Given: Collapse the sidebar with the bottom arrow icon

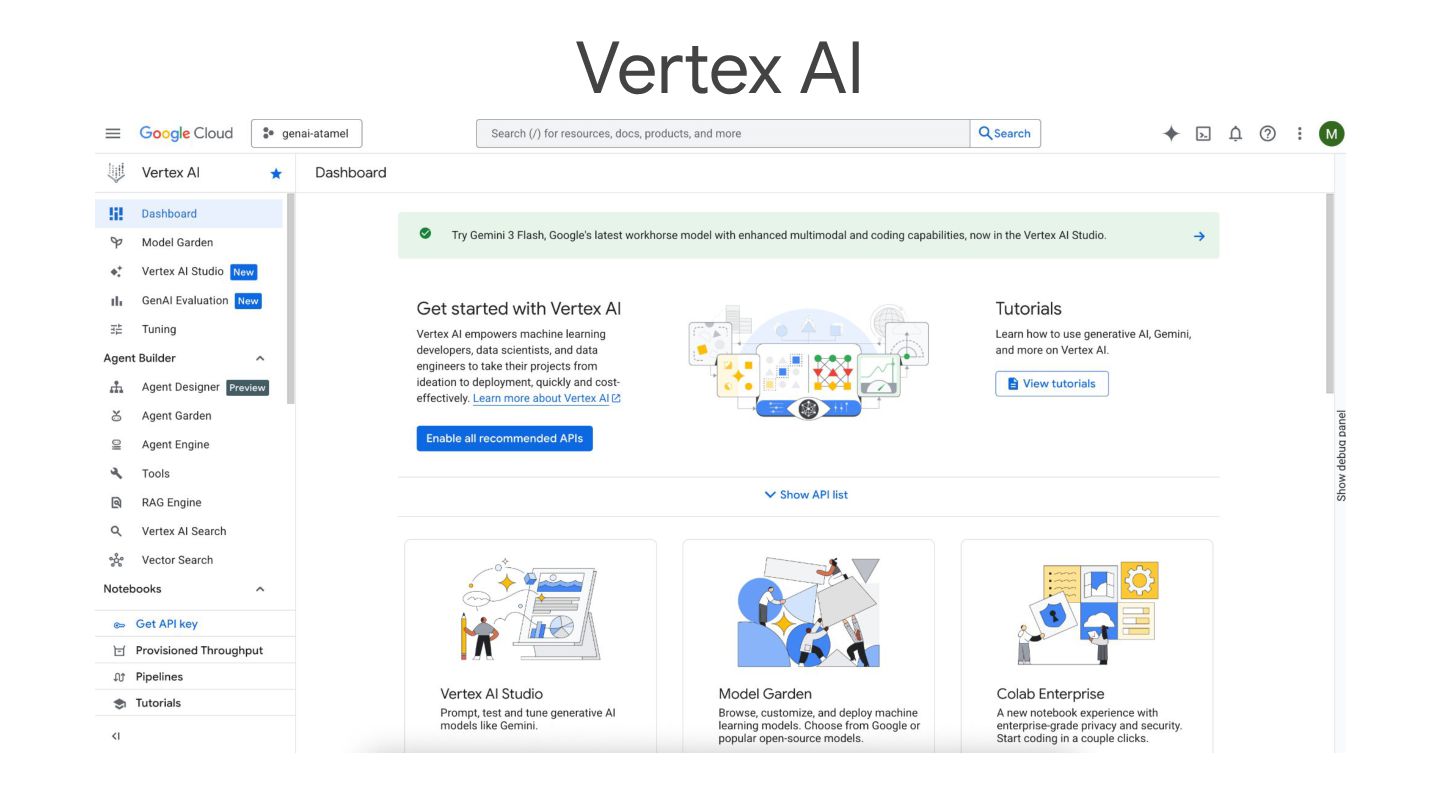Looking at the screenshot, I should coord(116,736).
